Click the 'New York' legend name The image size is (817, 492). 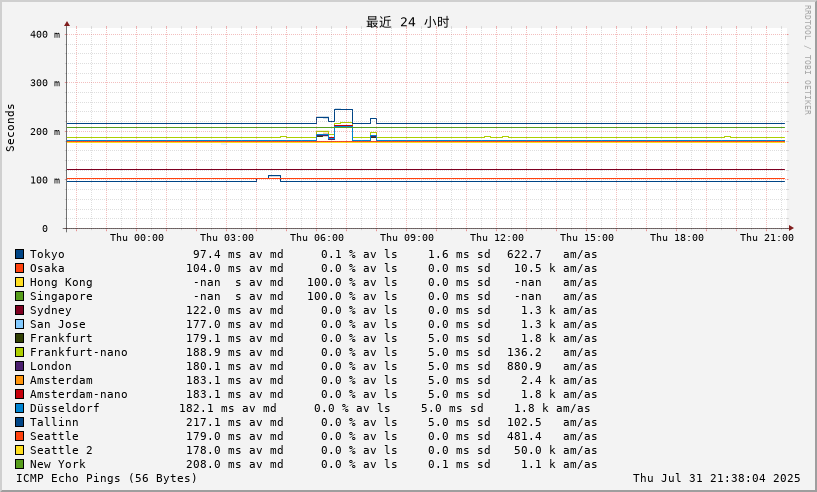pyautogui.click(x=57, y=465)
